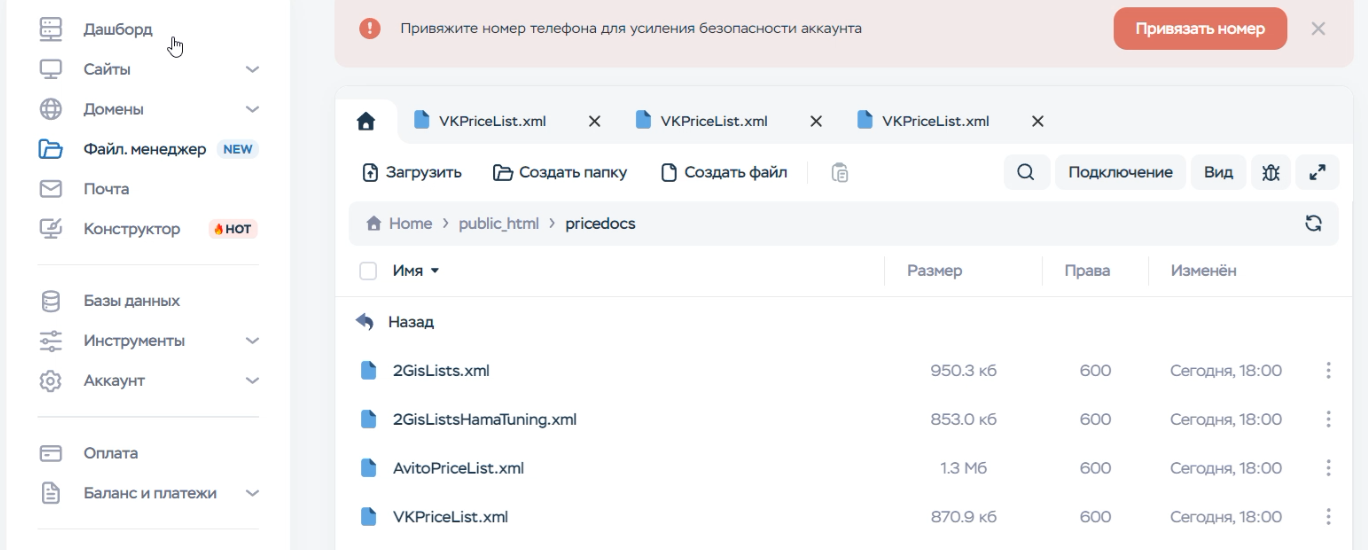Click the Привязать номер button

[1200, 29]
